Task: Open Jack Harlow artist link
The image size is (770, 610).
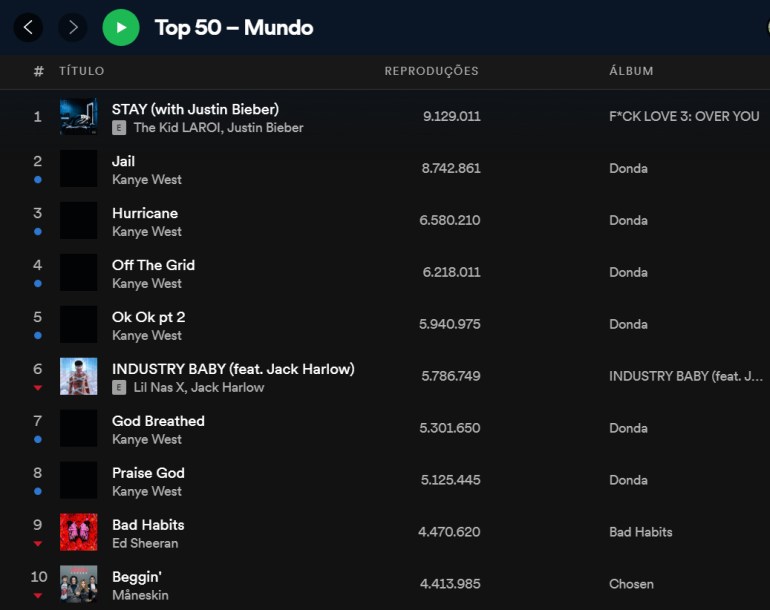Action: coord(228,388)
